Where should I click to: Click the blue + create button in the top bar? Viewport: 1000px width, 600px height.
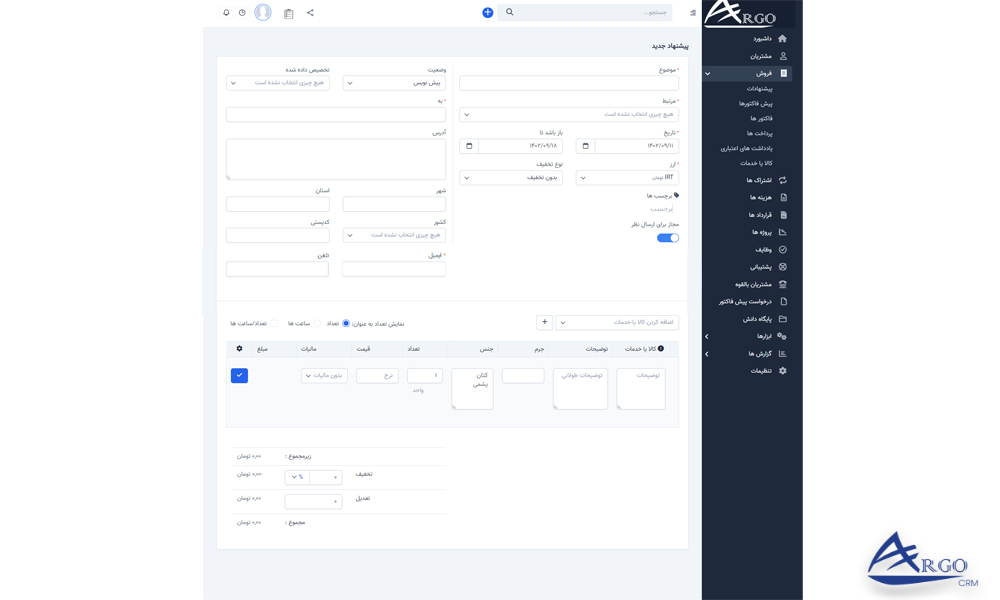tap(487, 12)
